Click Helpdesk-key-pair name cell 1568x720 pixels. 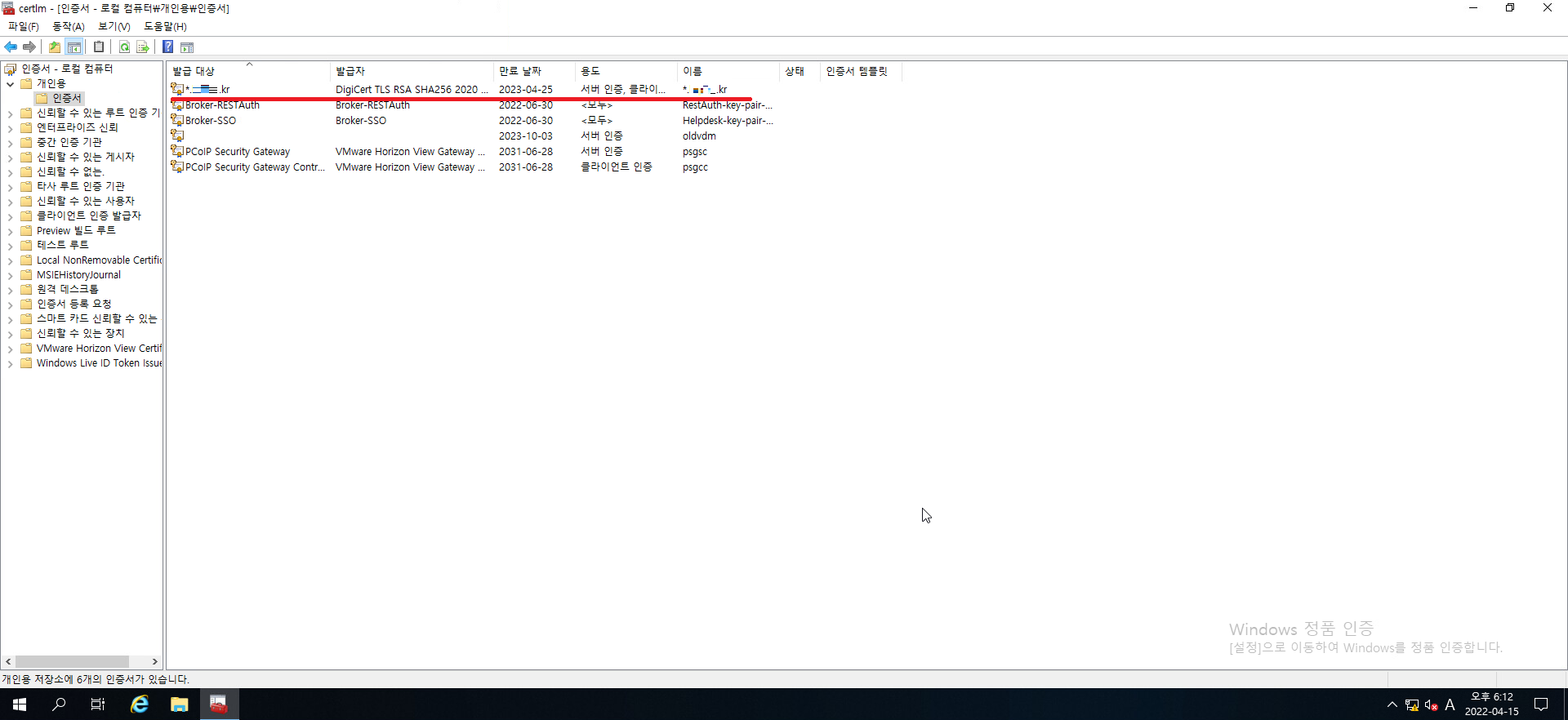coord(728,120)
